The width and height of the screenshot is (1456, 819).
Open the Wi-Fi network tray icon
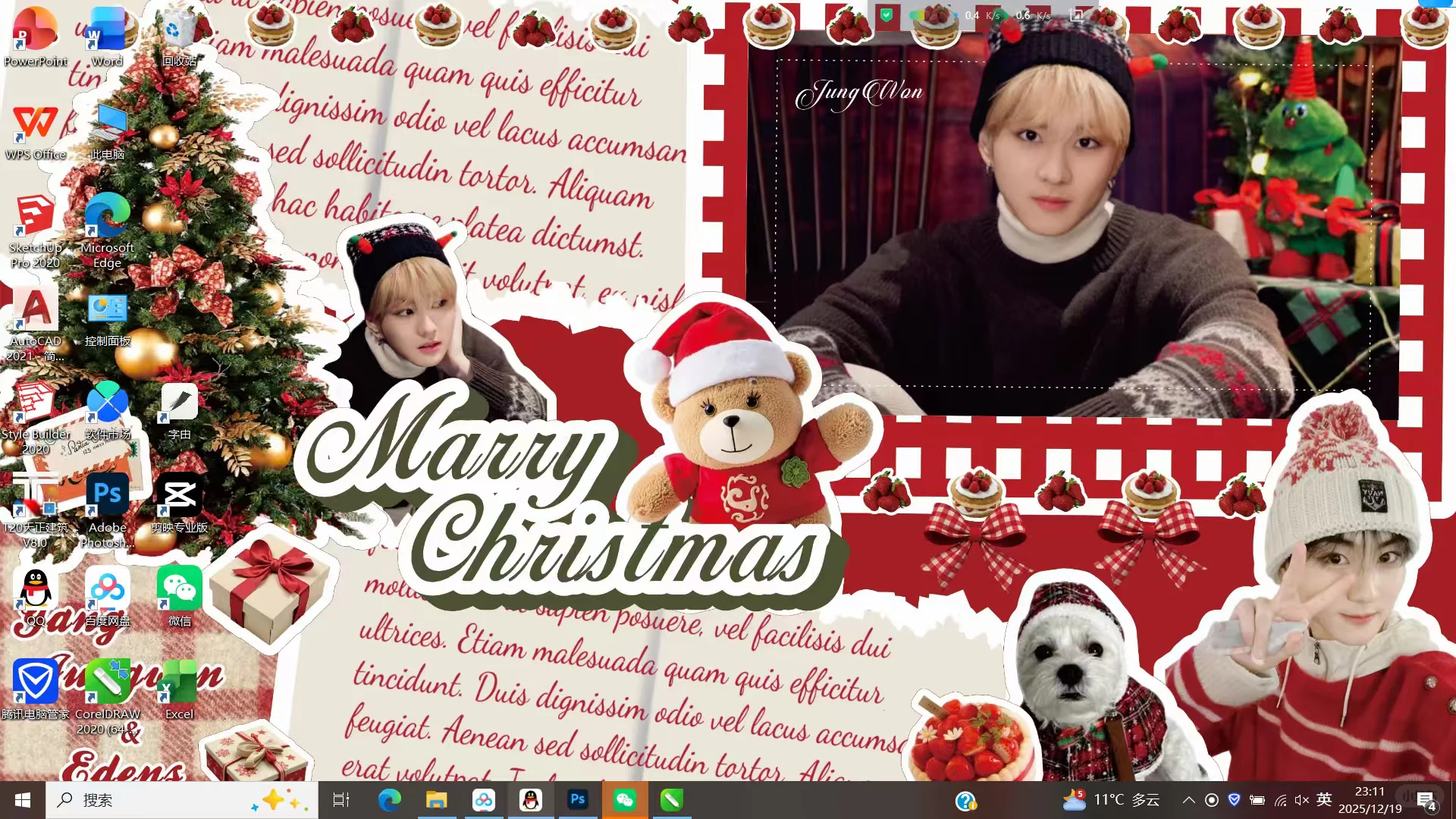1280,800
